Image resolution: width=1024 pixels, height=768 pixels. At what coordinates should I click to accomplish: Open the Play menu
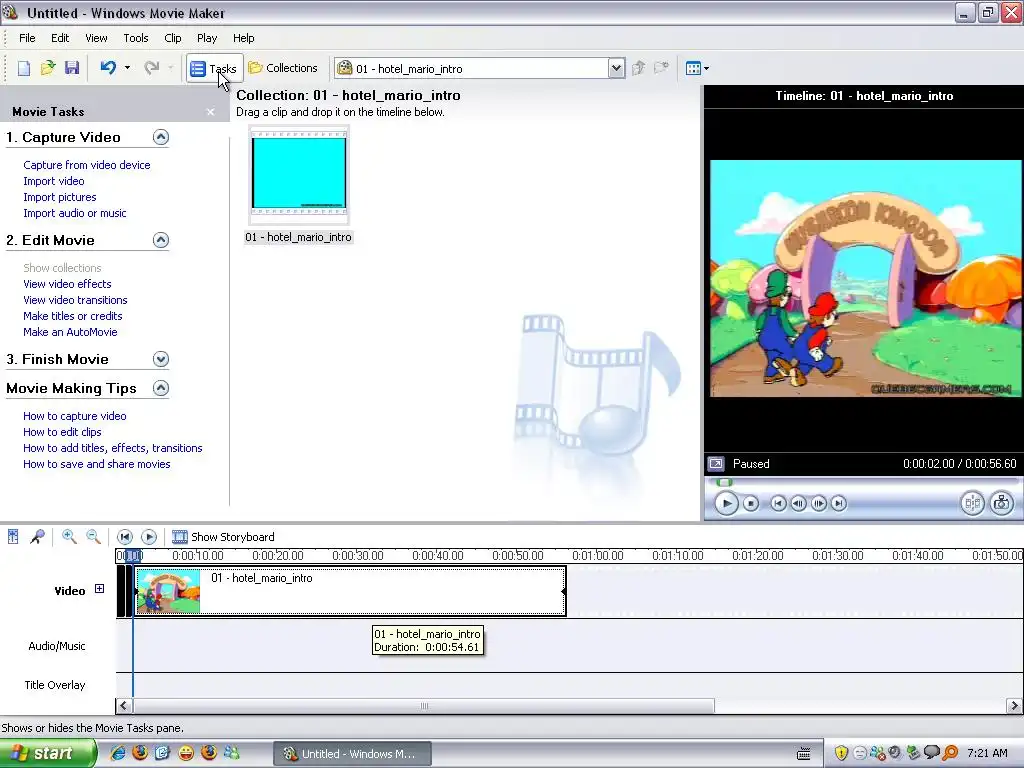[x=207, y=38]
